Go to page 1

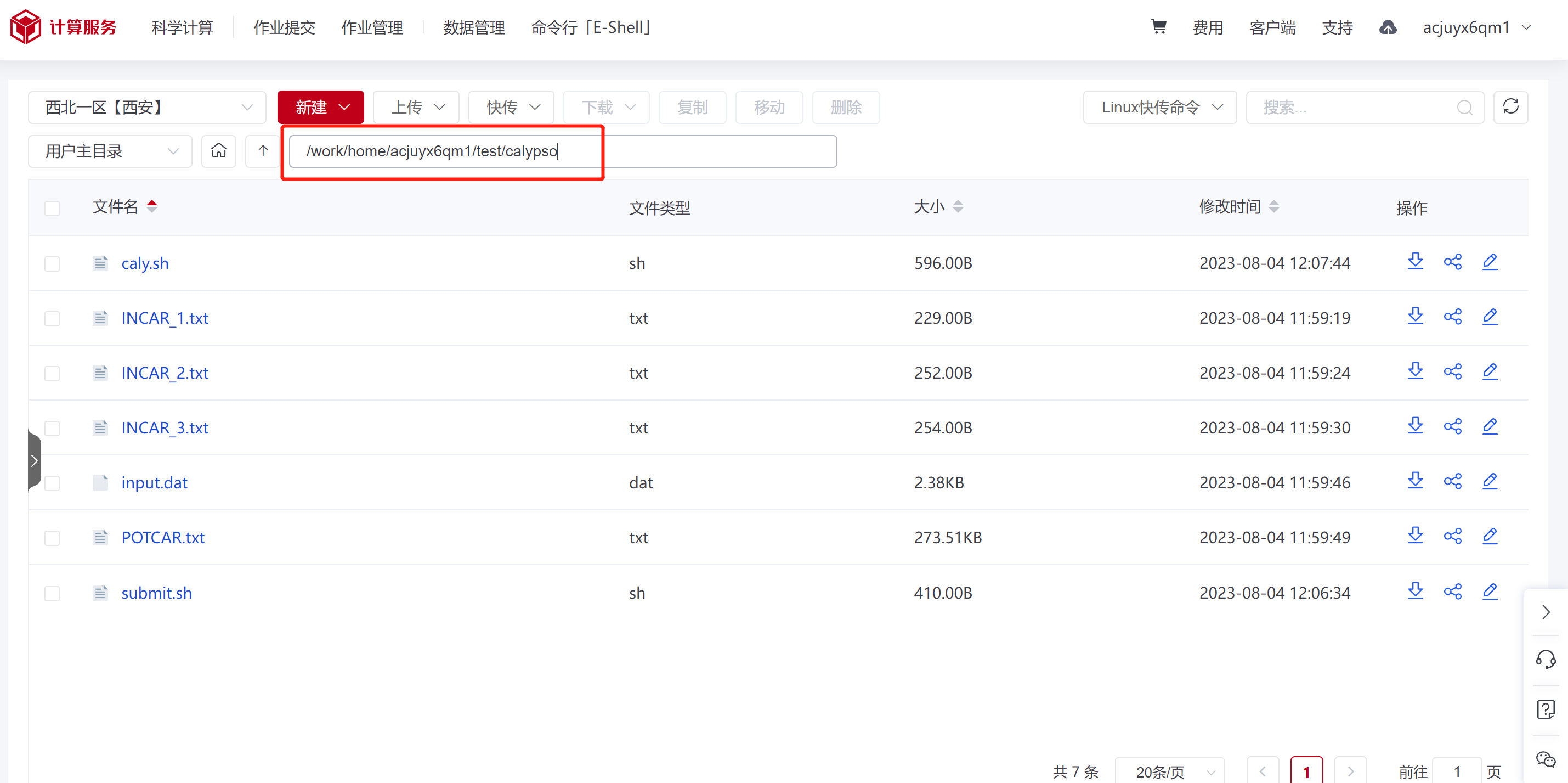tap(1306, 771)
